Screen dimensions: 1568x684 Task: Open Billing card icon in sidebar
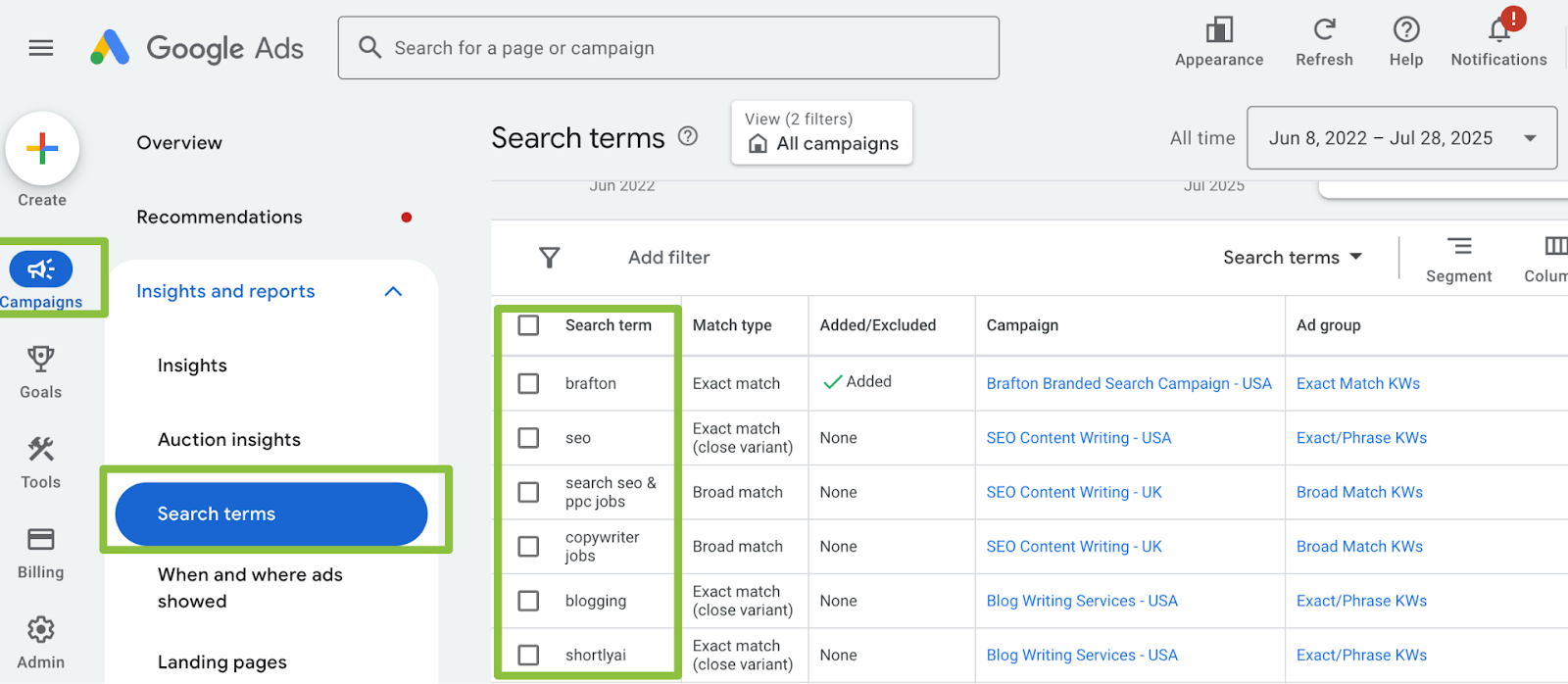pos(41,540)
